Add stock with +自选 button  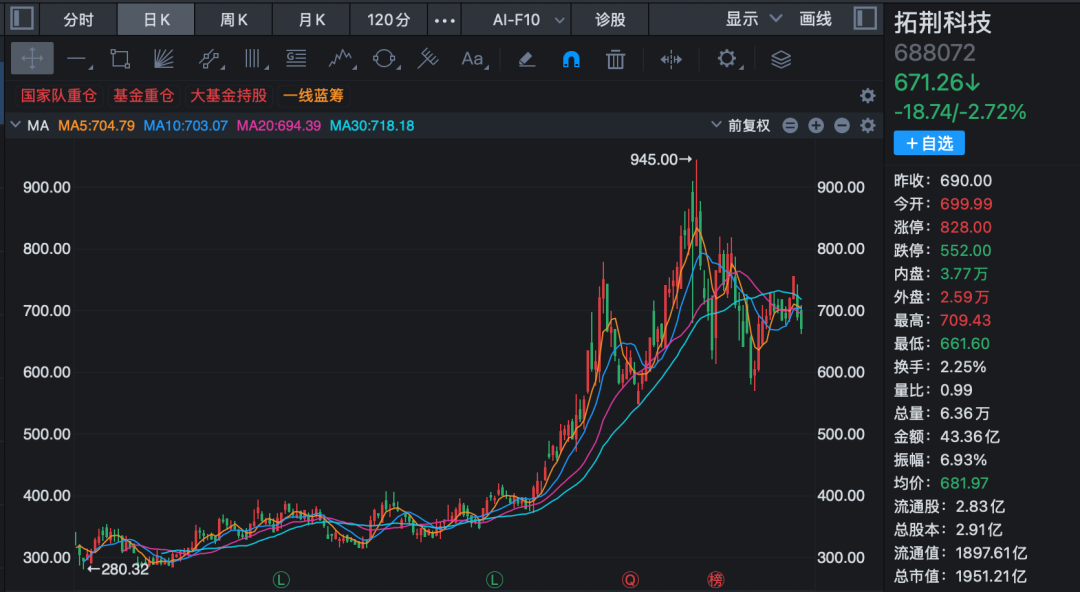[x=929, y=143]
